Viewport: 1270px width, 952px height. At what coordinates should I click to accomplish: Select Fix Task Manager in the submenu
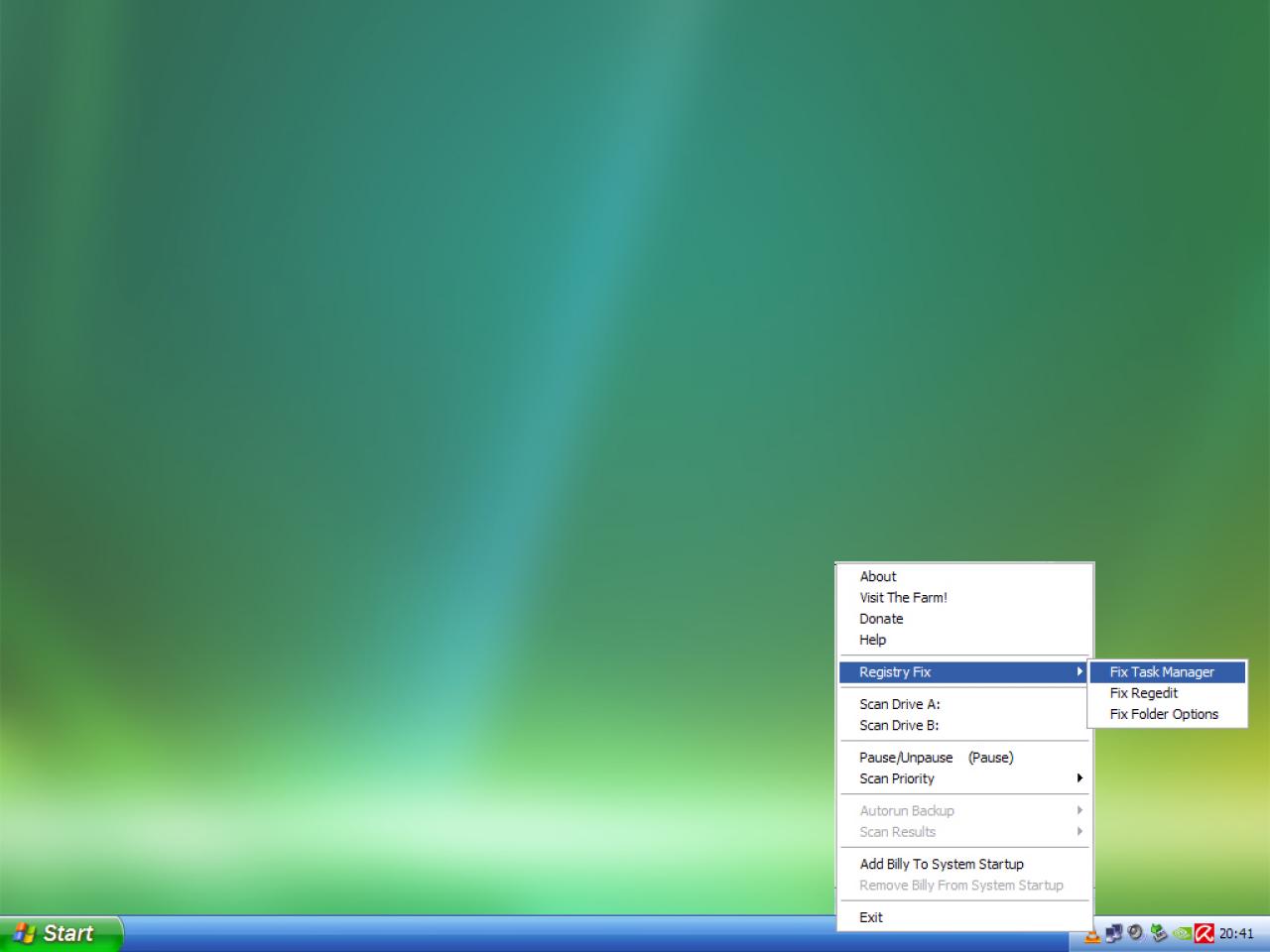click(1167, 672)
